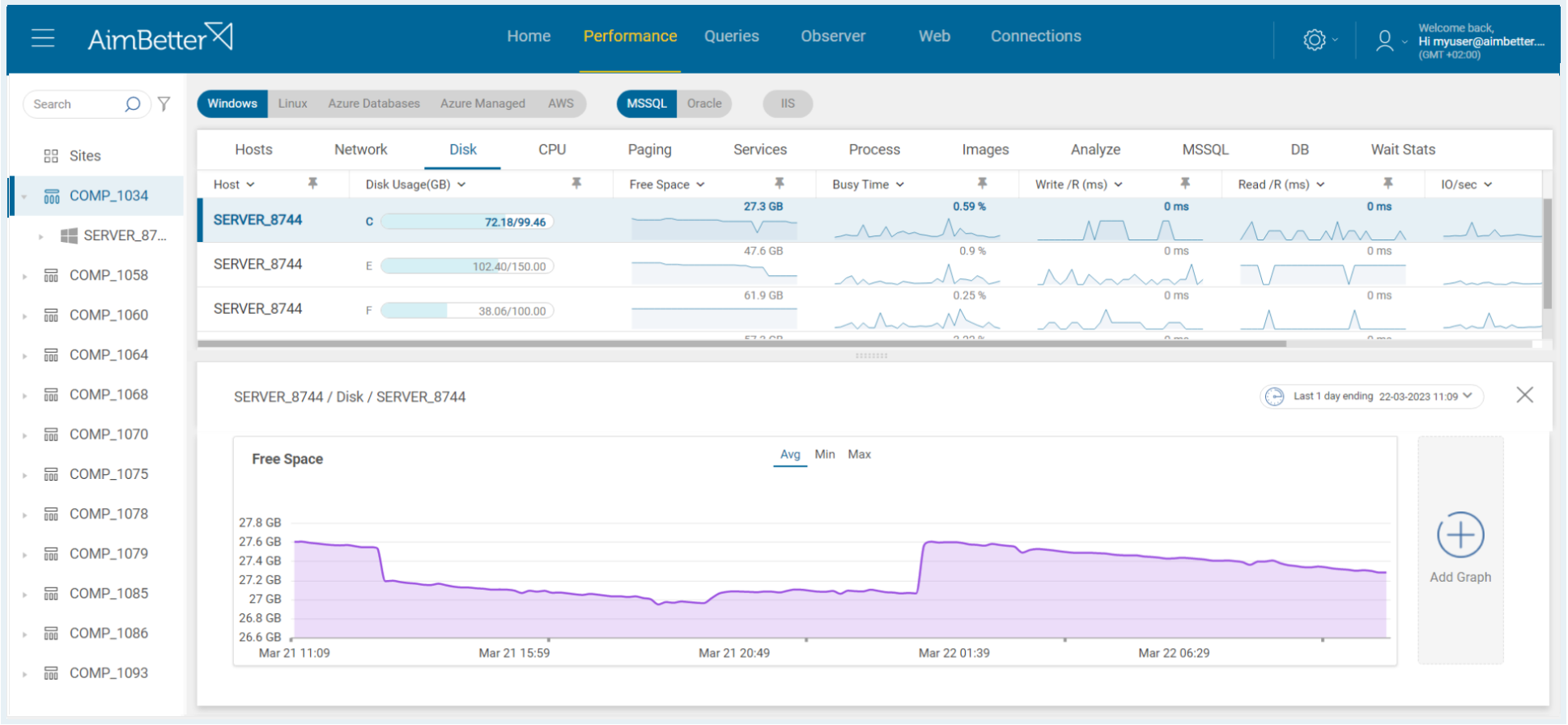
Task: Open the Sites link in sidebar
Action: pos(85,156)
